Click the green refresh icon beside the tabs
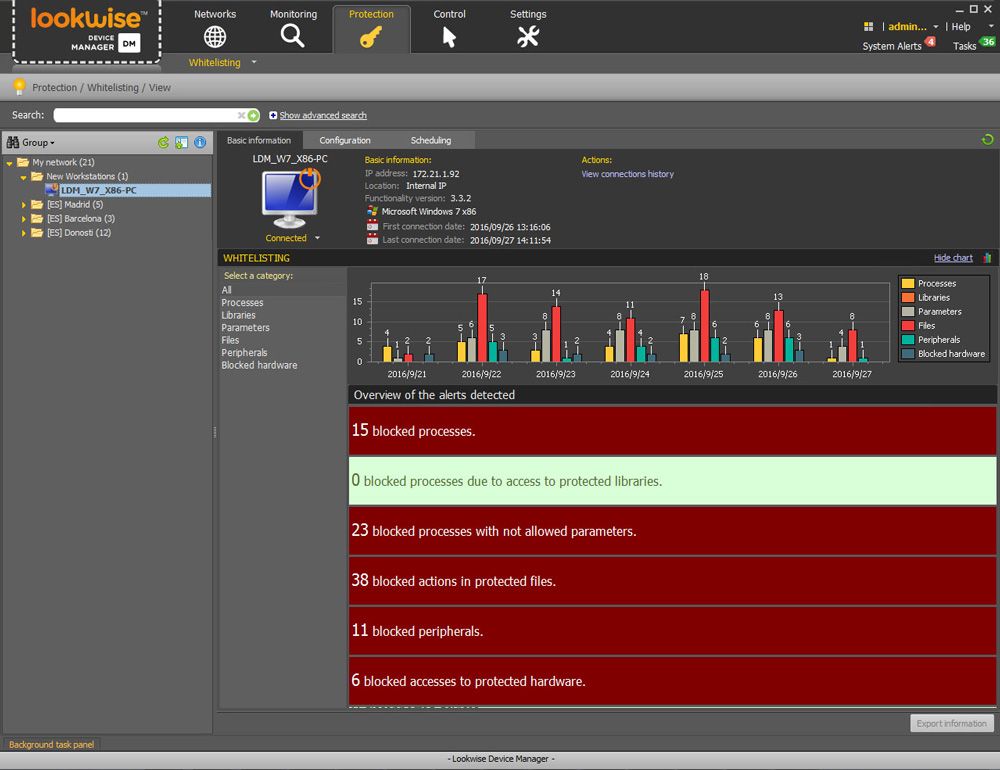Screen dimensions: 1000x770 click(988, 141)
